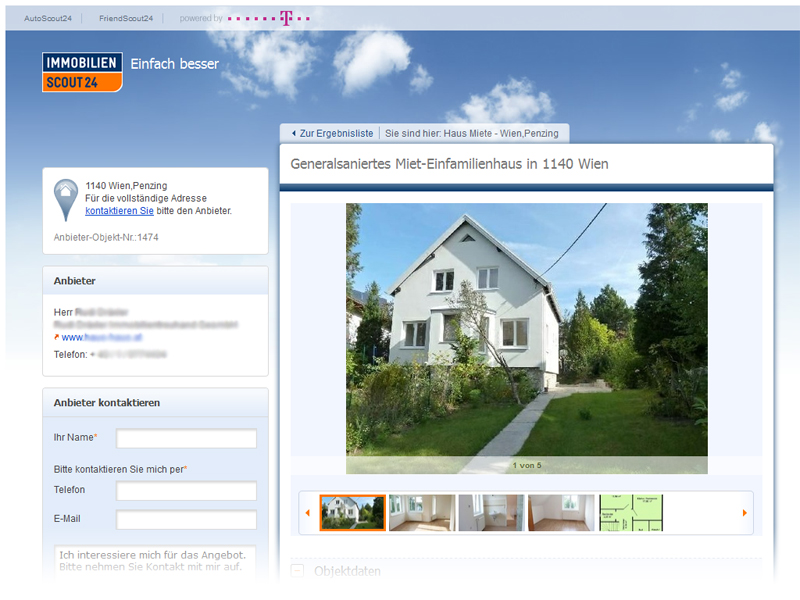Open FriendScout24 link in top bar
This screenshot has width=800, height=600.
pyautogui.click(x=126, y=18)
